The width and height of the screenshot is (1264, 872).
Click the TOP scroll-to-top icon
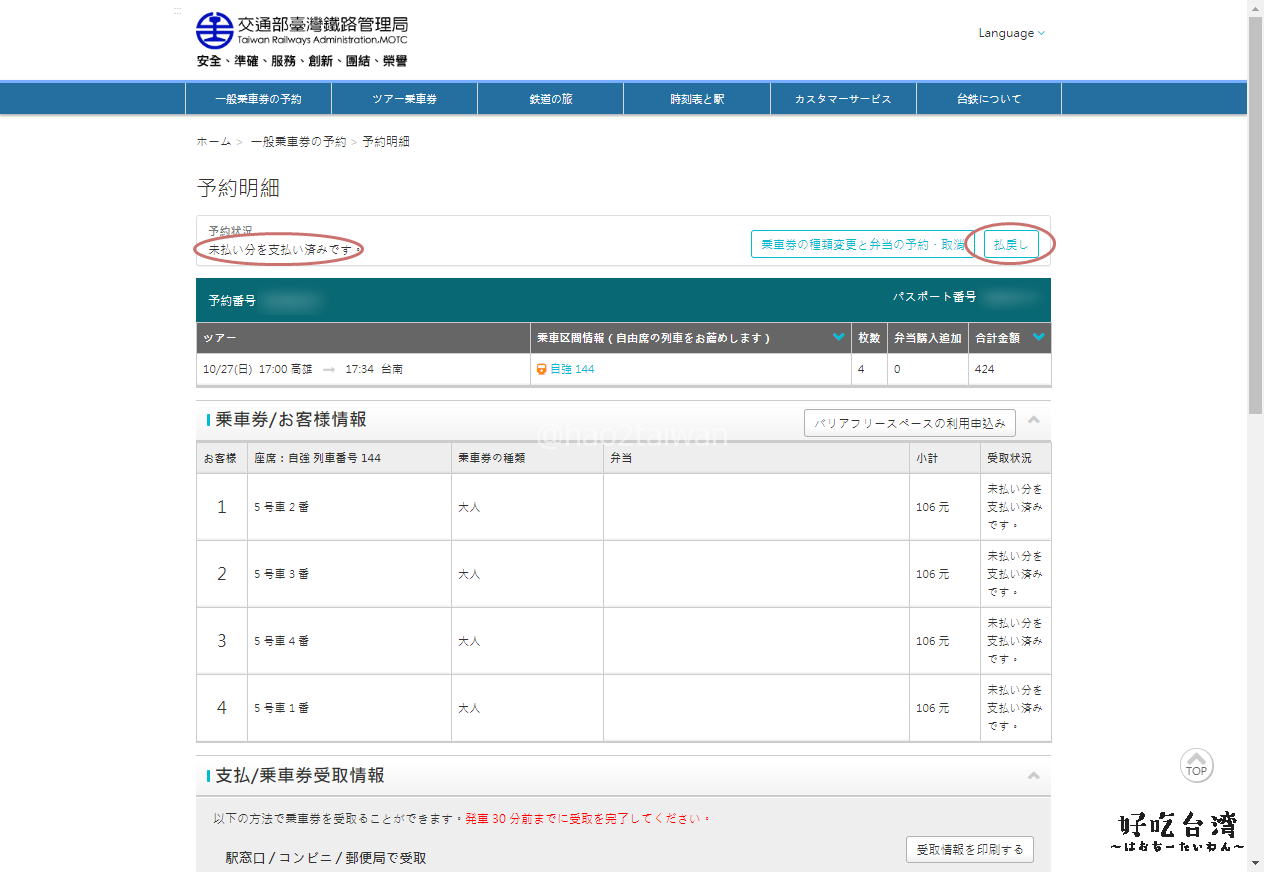click(1196, 766)
